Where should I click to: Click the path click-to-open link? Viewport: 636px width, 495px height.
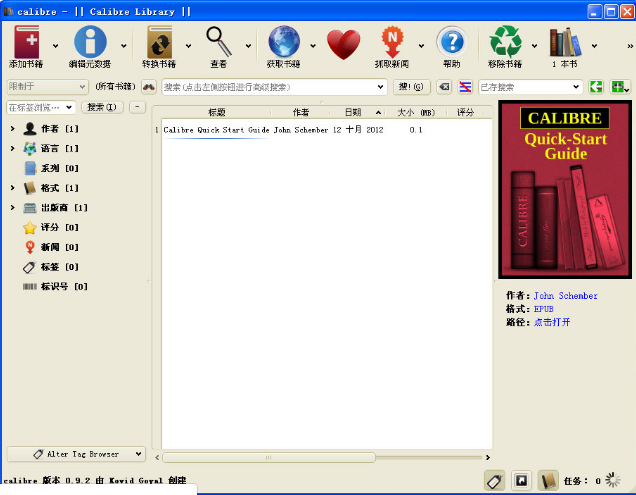tap(552, 322)
